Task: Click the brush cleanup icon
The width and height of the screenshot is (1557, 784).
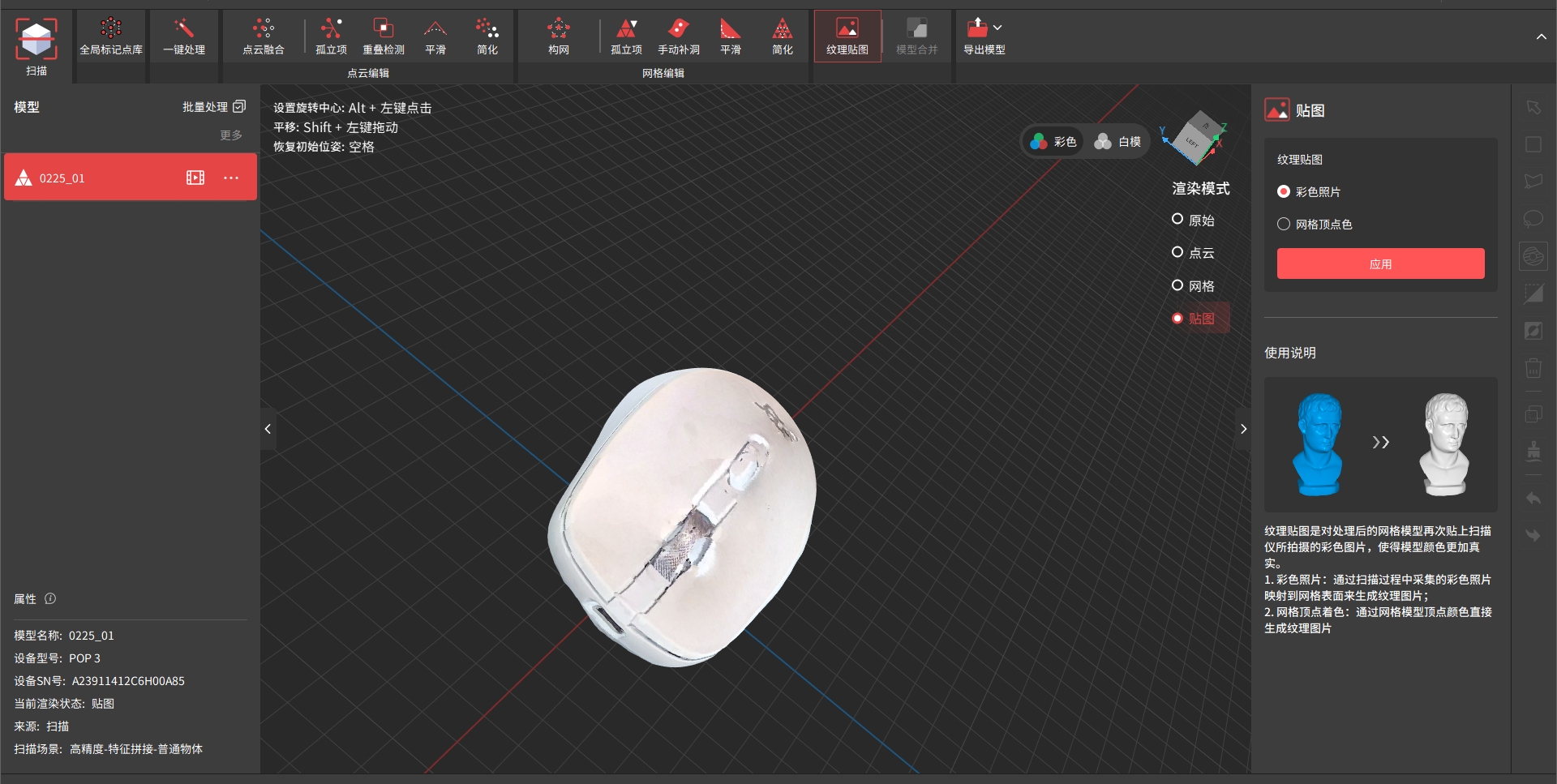Action: [1533, 451]
